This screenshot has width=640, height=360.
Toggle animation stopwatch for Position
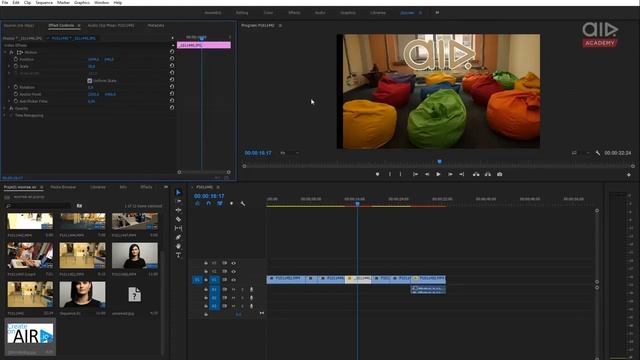tap(16, 59)
